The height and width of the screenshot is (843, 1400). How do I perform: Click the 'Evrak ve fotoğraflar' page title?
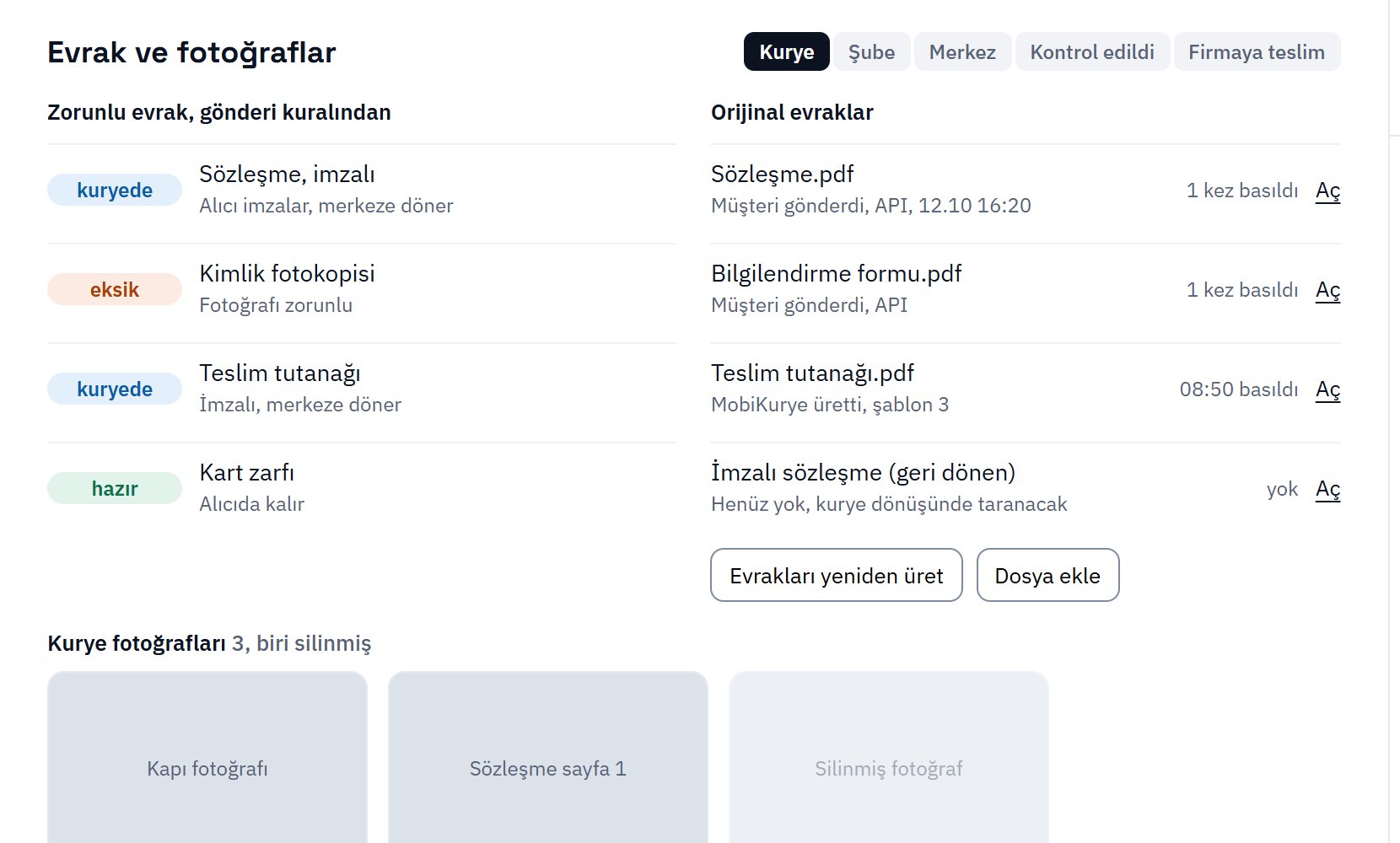point(191,52)
